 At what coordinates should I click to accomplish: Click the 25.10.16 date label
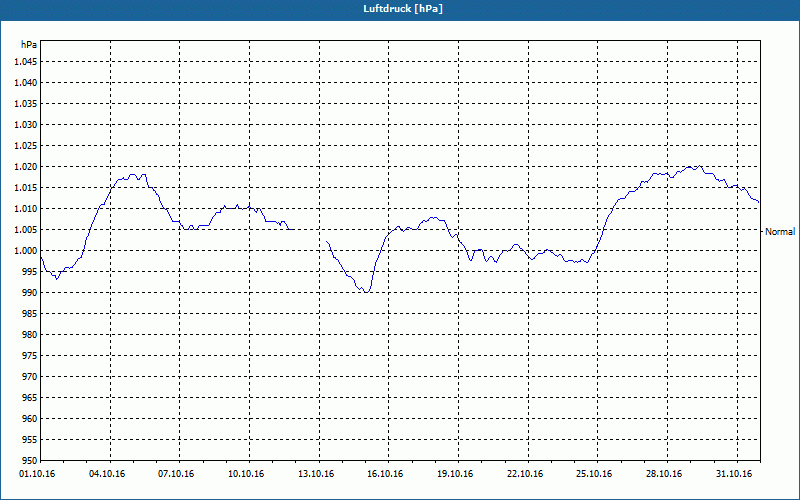point(594,474)
